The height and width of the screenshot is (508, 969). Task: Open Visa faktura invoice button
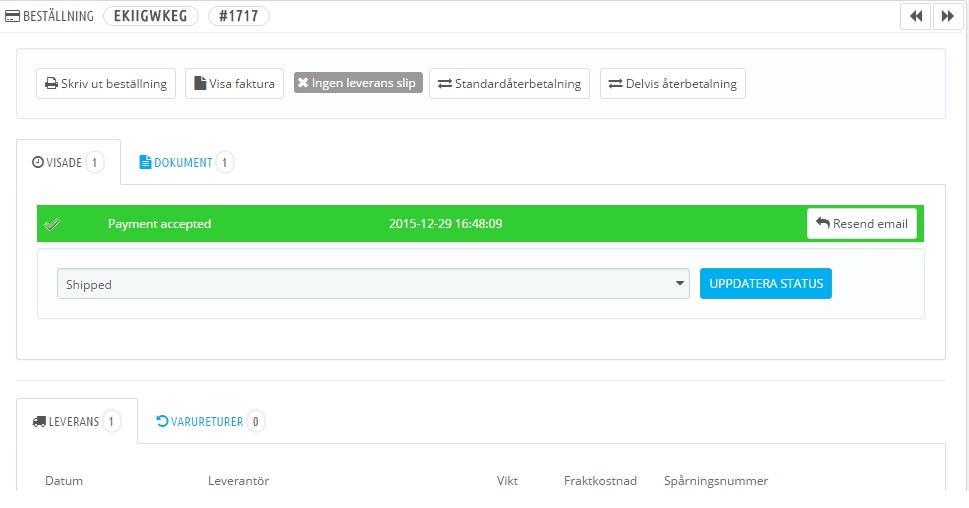click(x=234, y=83)
